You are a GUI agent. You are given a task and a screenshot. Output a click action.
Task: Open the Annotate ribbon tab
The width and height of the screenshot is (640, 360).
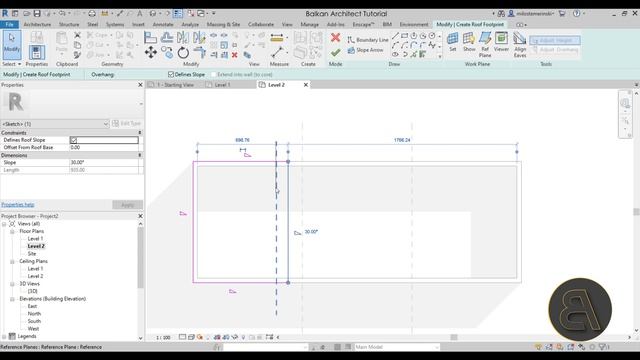coord(163,24)
